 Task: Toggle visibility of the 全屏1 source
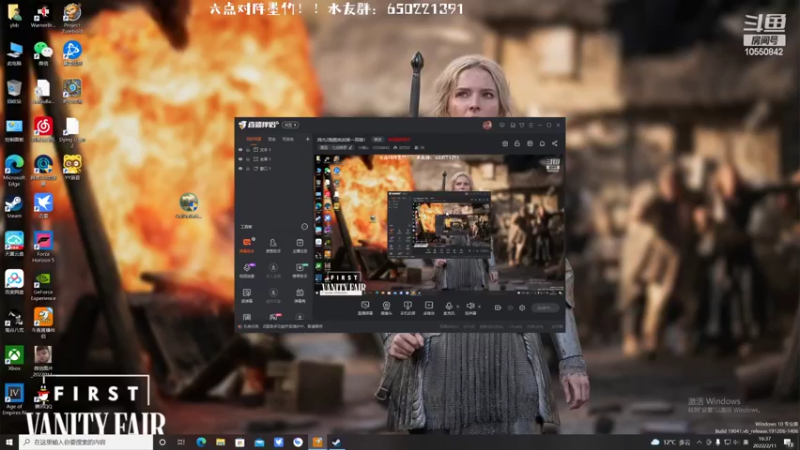point(240,159)
